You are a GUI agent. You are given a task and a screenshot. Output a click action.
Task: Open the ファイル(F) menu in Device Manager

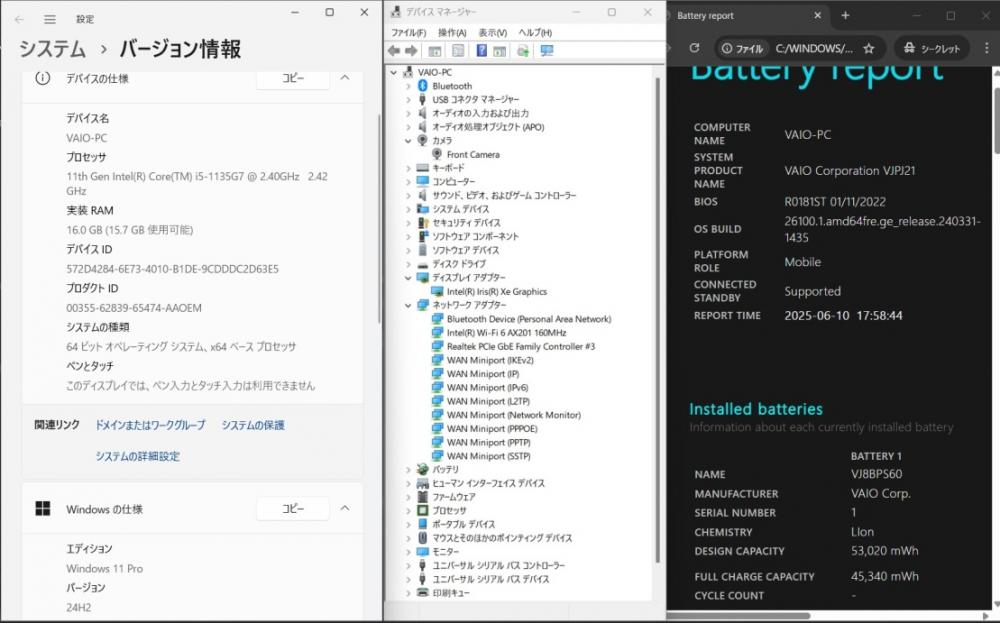click(x=408, y=33)
